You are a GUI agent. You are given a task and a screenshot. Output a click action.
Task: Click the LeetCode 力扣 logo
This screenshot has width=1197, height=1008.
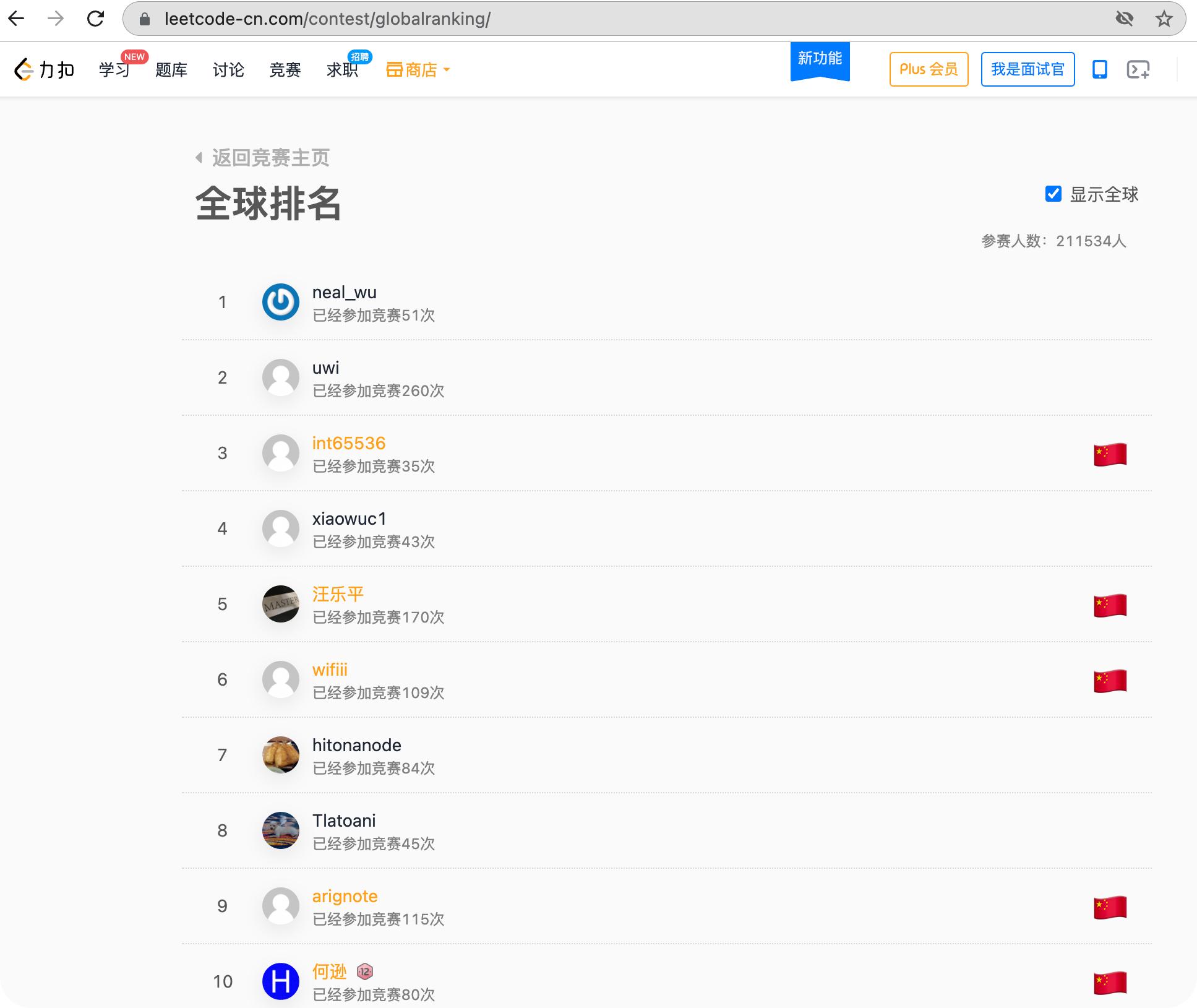click(45, 69)
